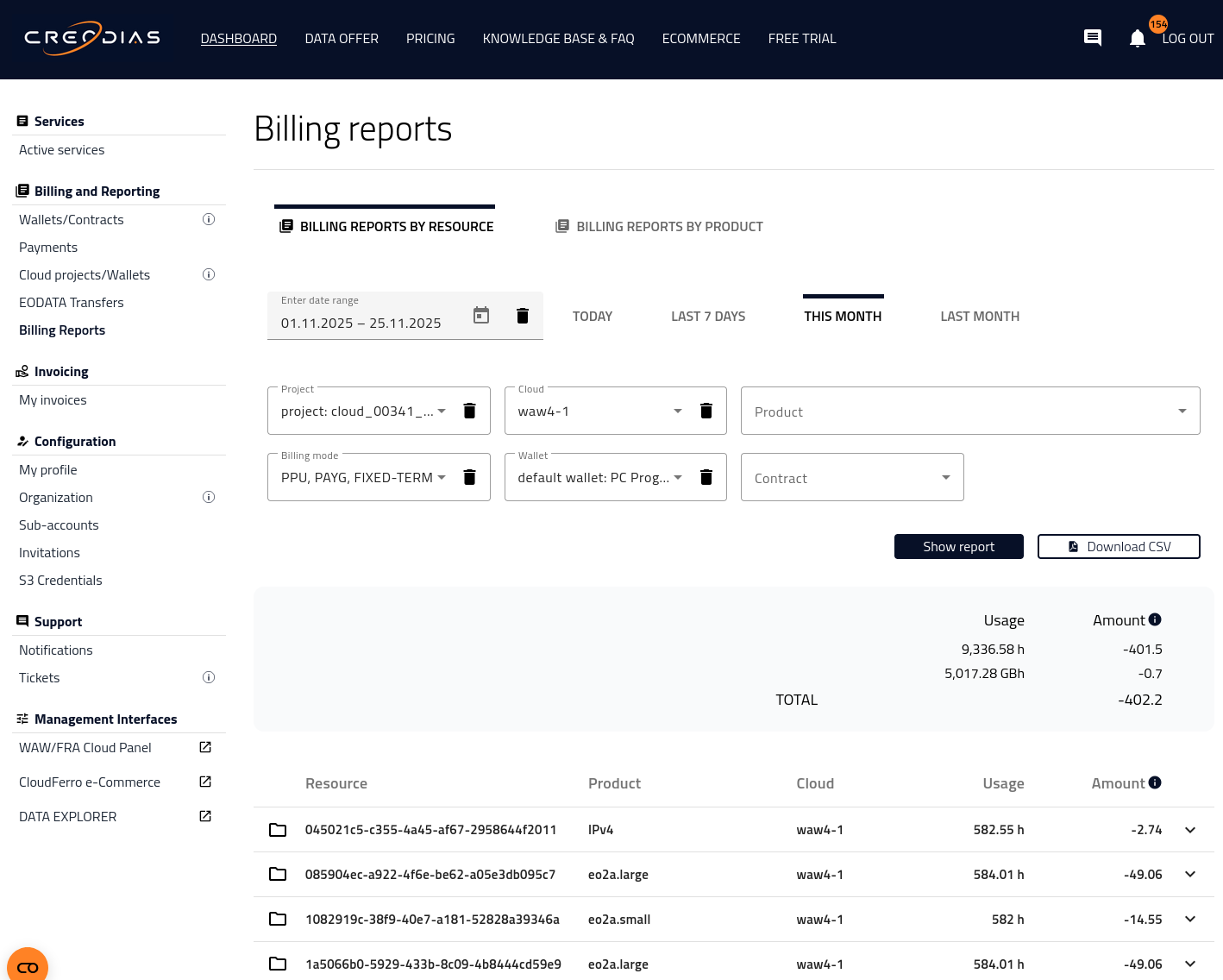Open the calendar date picker icon
Screen dimensions: 1223x980
(x=481, y=316)
